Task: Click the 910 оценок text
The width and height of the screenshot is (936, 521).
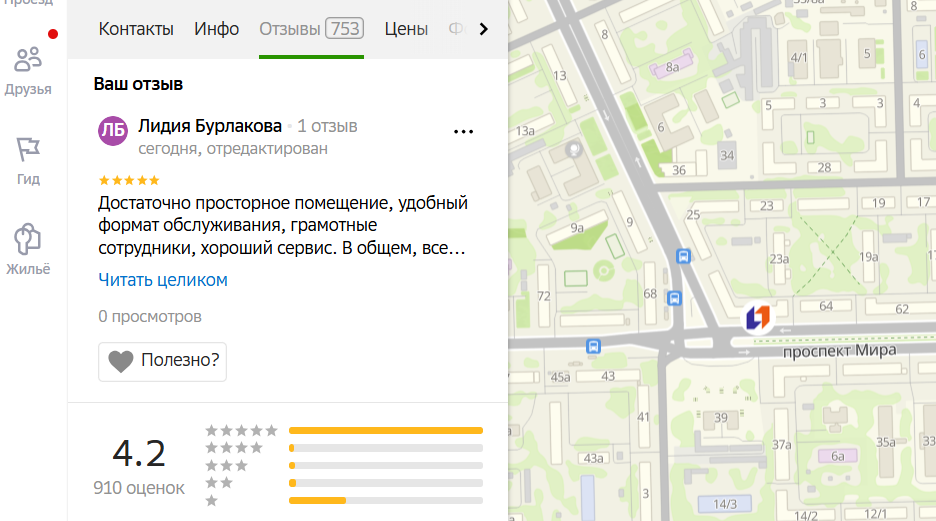Action: [x=139, y=488]
